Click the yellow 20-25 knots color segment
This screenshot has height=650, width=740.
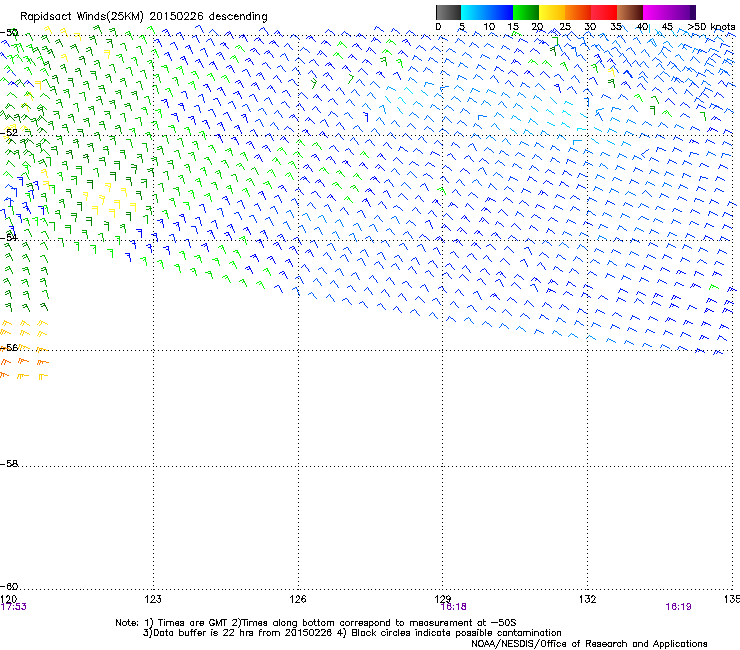[x=552, y=12]
